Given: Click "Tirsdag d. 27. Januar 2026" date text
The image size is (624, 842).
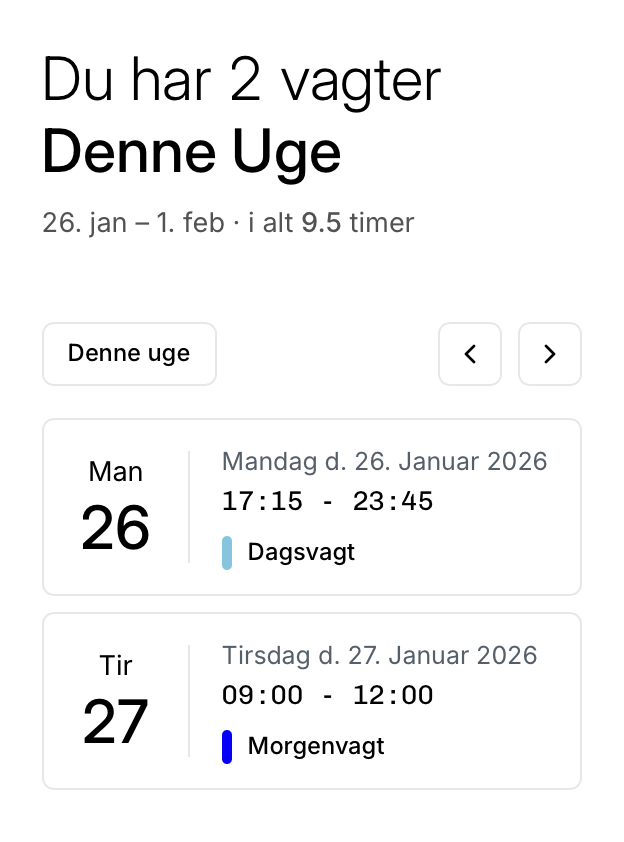Looking at the screenshot, I should point(380,655).
